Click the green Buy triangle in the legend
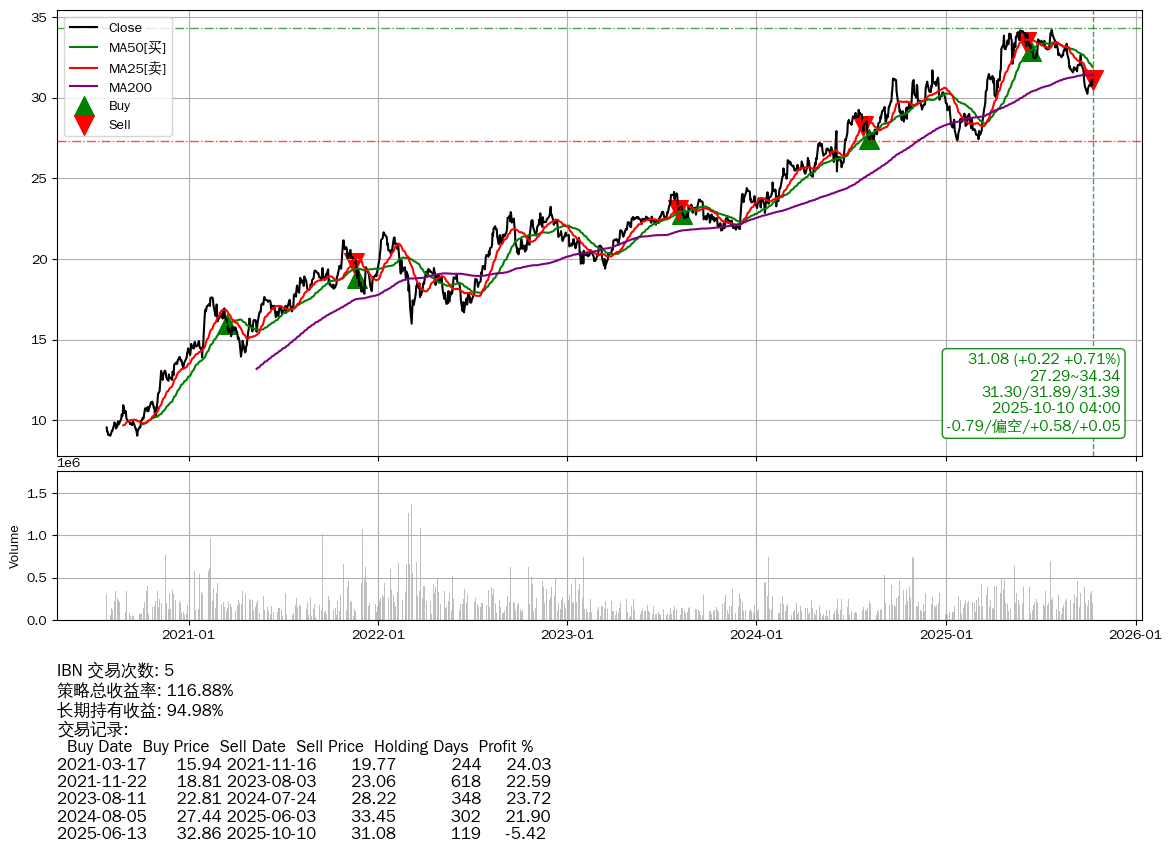 85,106
